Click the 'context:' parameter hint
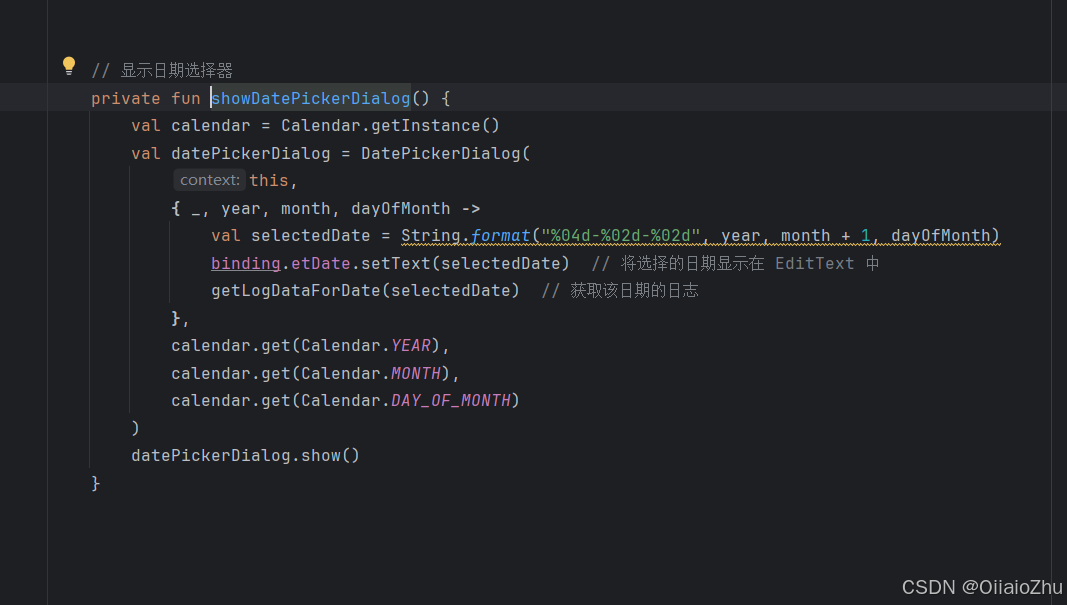The image size is (1067, 605). pos(210,180)
